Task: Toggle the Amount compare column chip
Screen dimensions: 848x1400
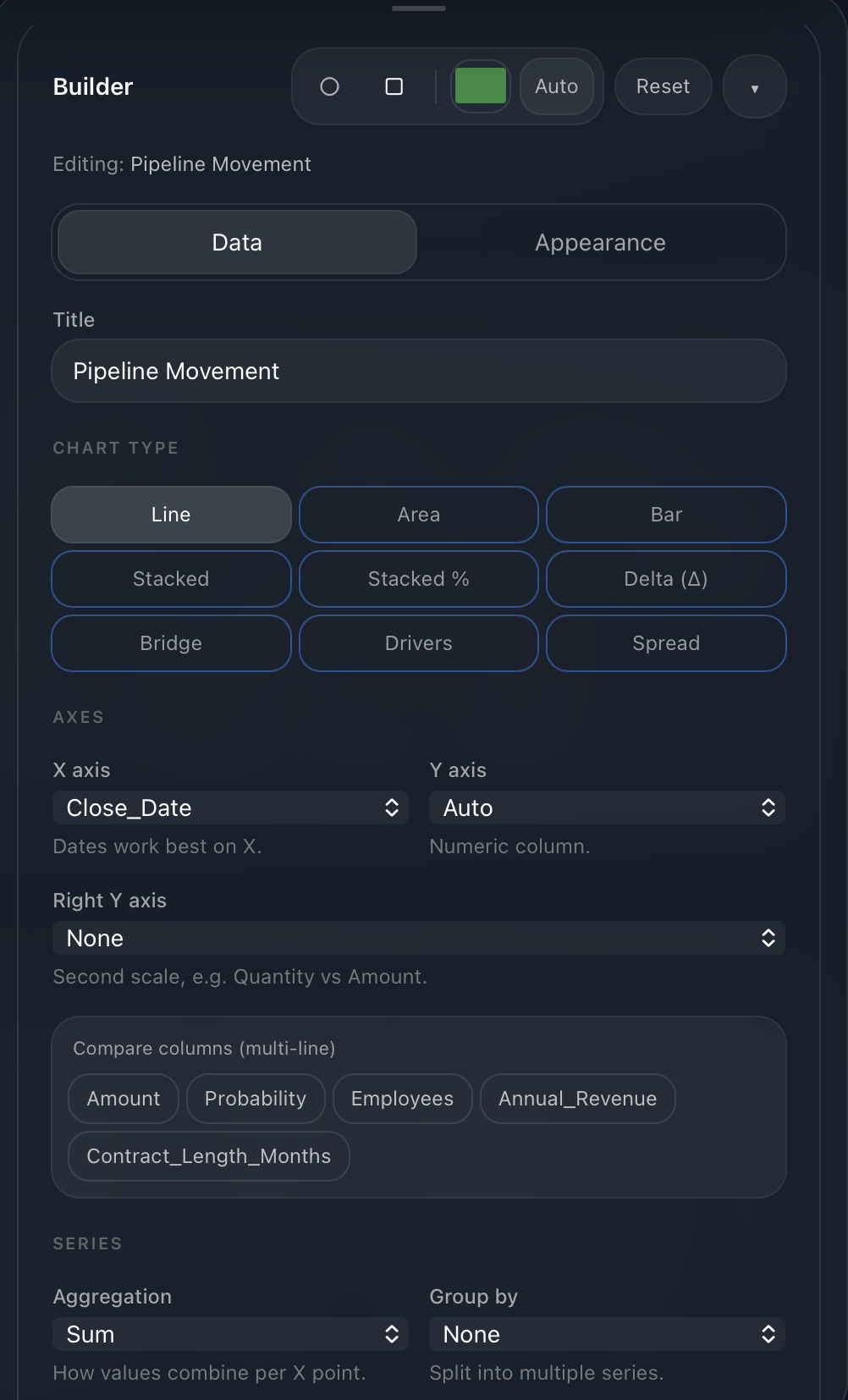Action: point(124,1099)
